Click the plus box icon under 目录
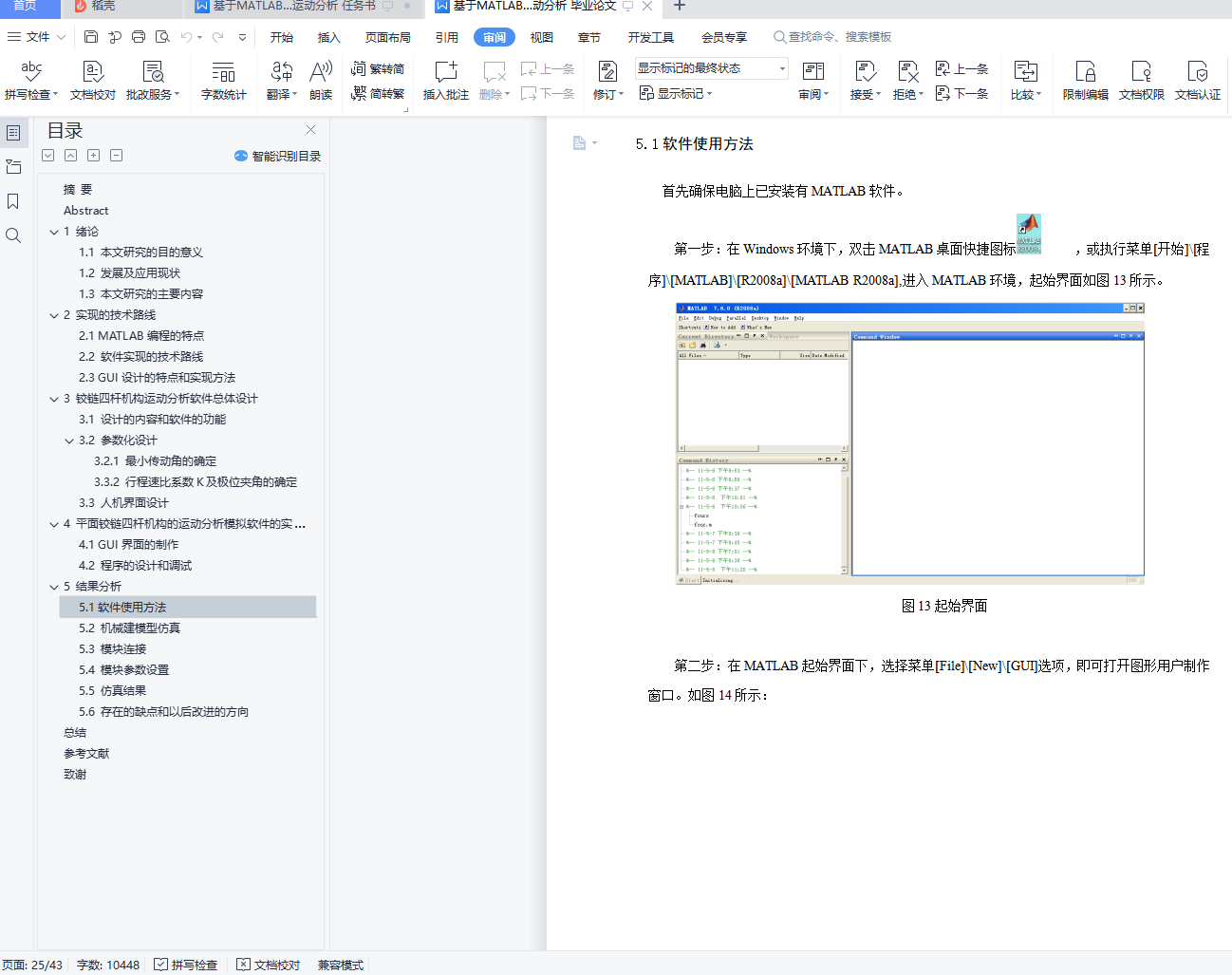The height and width of the screenshot is (975, 1232). coord(94,156)
